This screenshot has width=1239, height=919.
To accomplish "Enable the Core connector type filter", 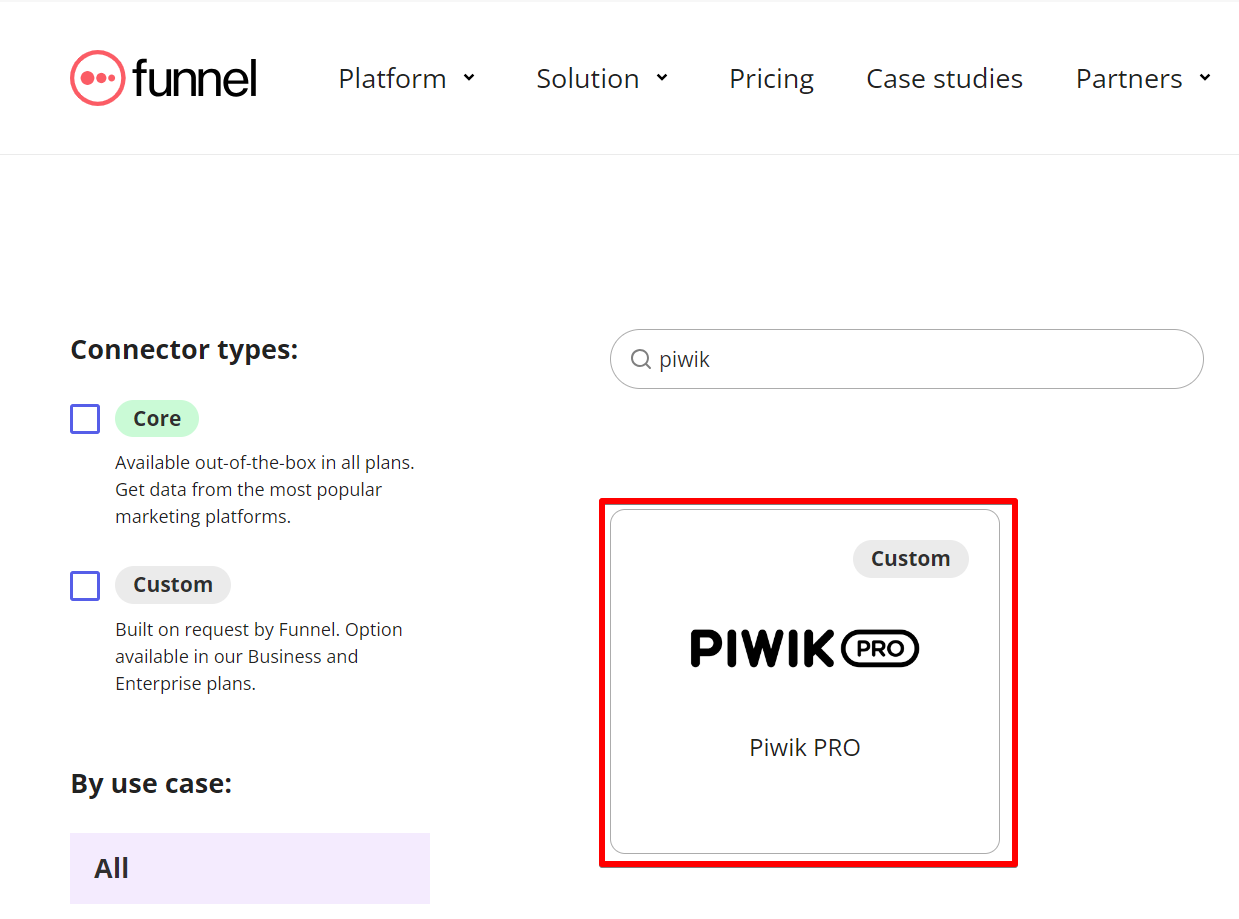I will 85,418.
